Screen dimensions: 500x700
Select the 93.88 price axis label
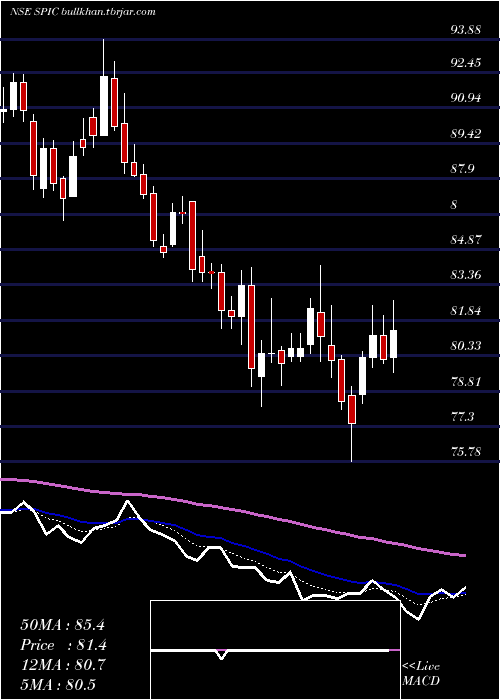tap(466, 30)
